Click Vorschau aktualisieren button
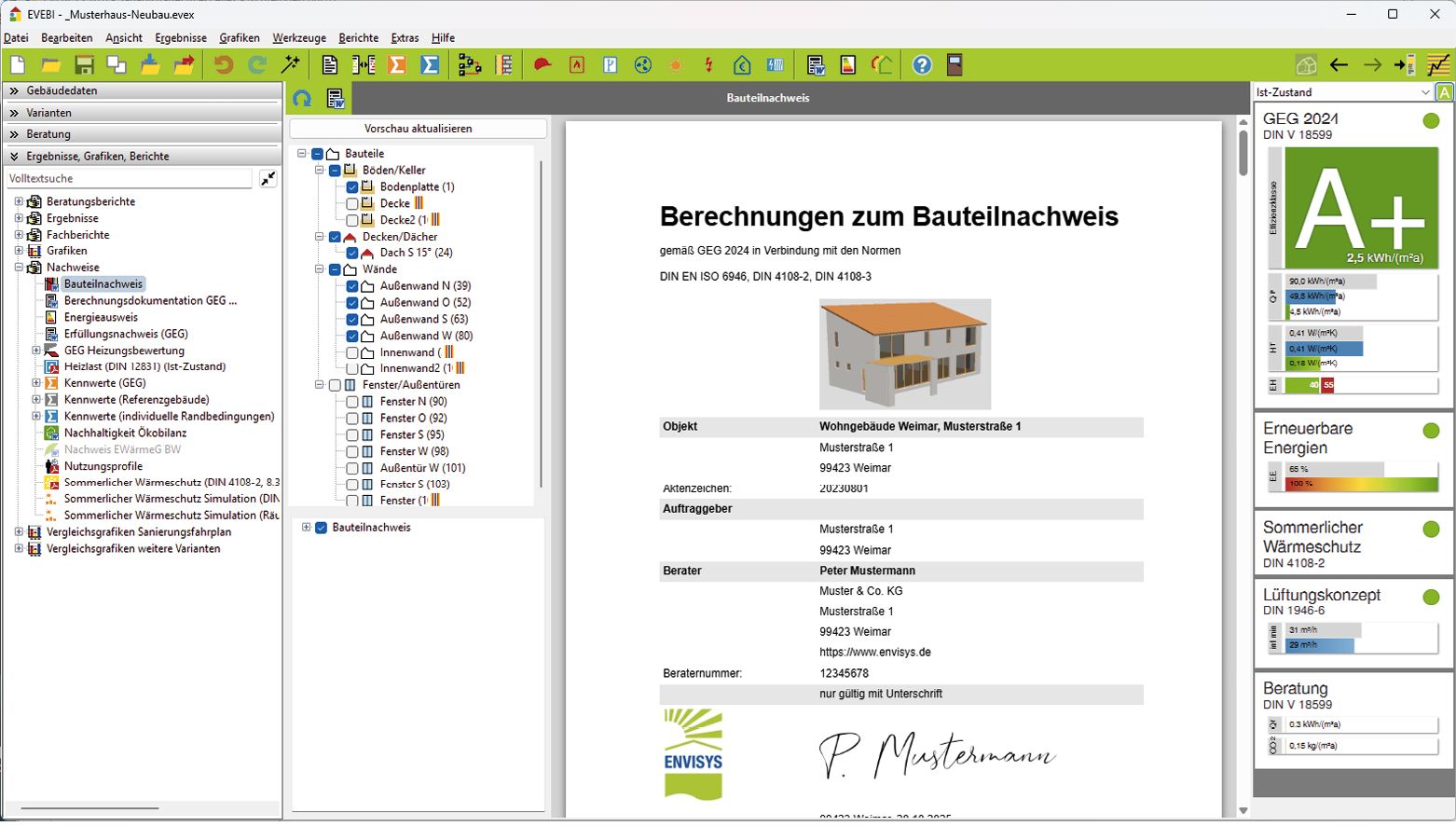 (x=419, y=129)
